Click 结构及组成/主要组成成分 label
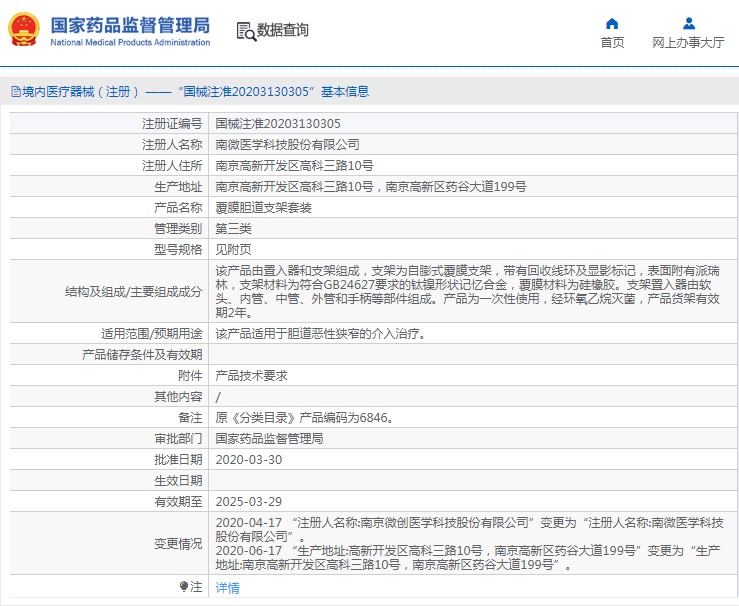Image resolution: width=739 pixels, height=606 pixels. click(x=133, y=292)
